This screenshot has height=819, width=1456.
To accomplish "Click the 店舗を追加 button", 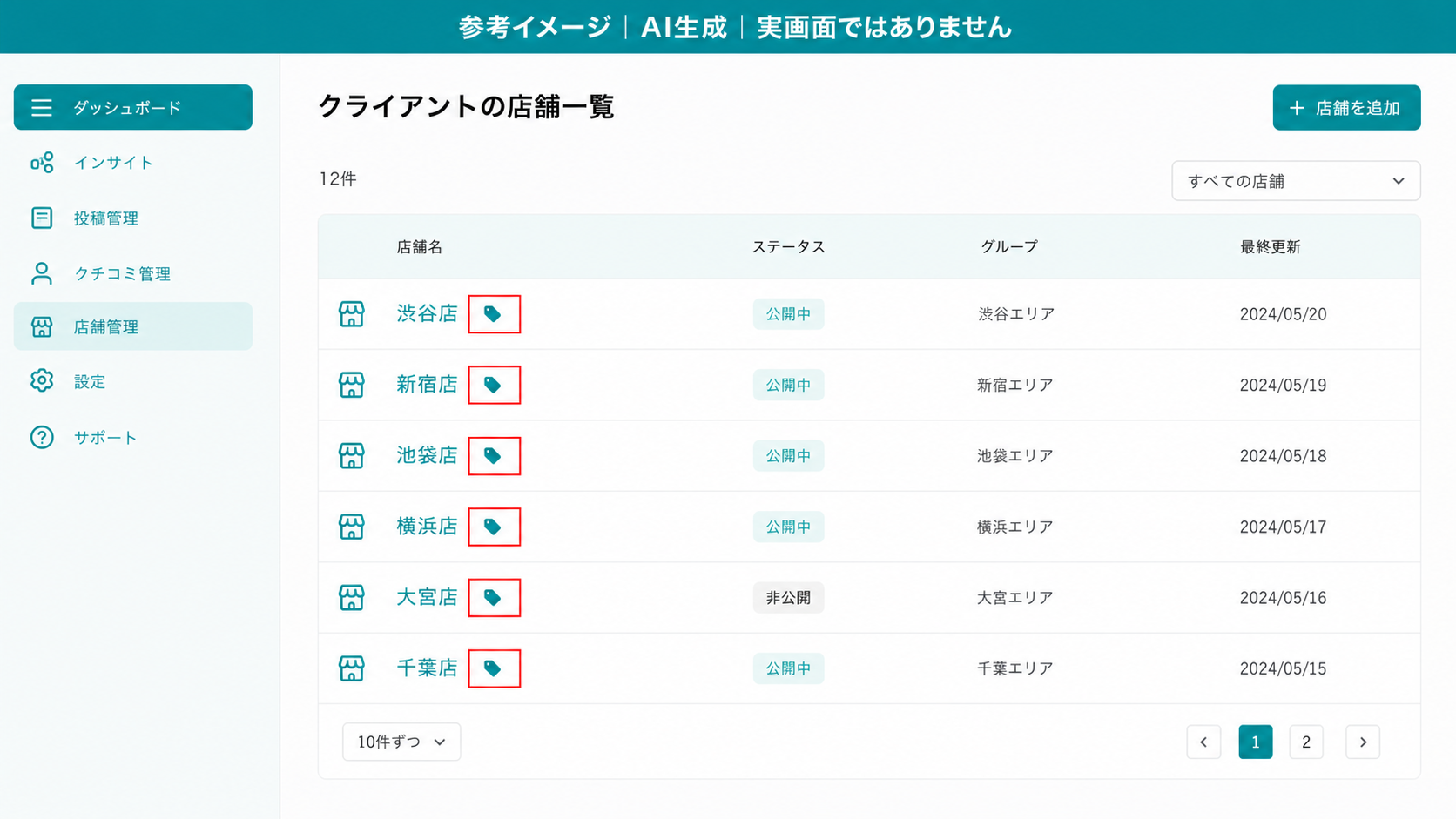I will pyautogui.click(x=1346, y=108).
